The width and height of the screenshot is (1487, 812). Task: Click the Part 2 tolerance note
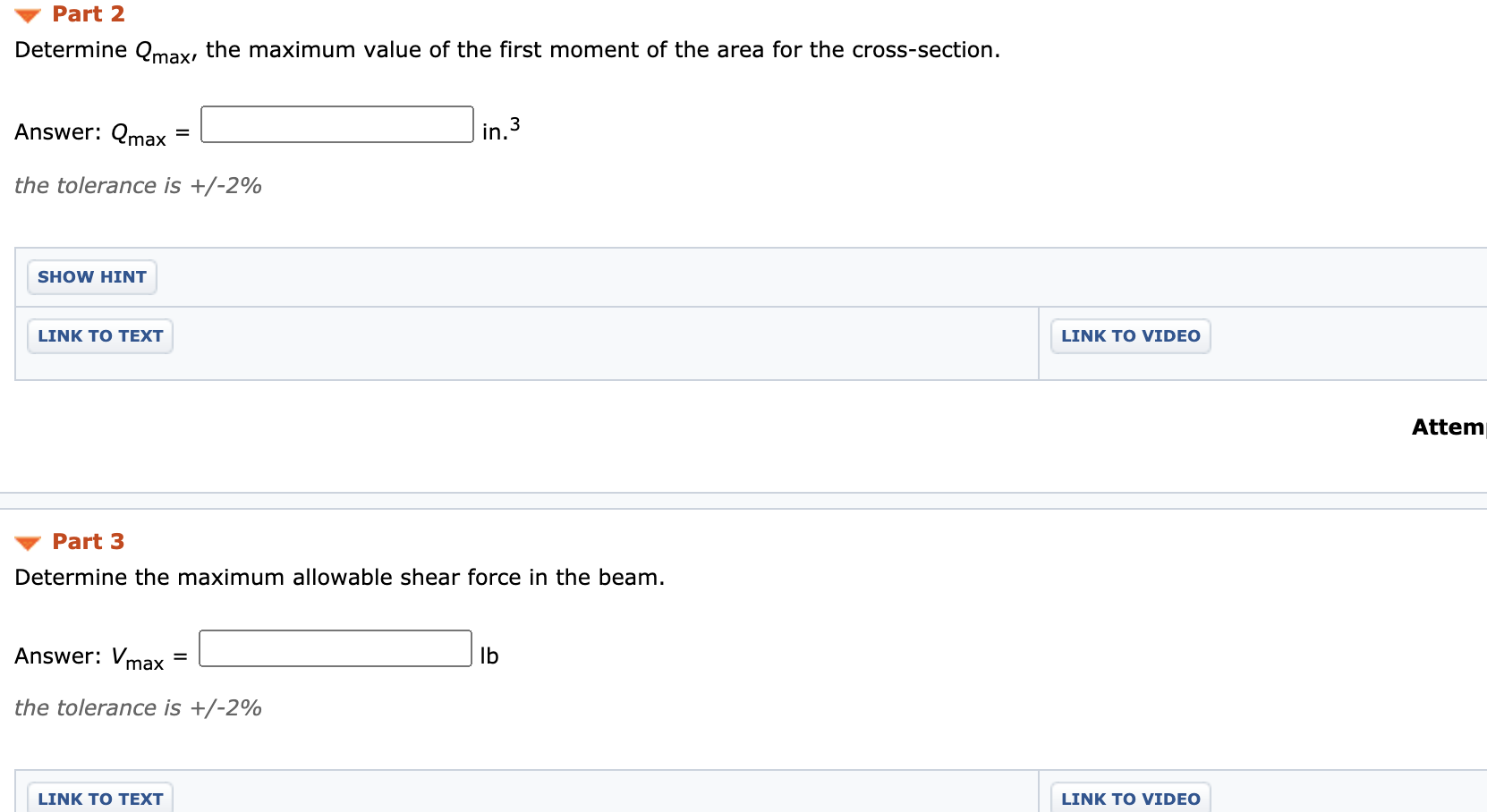point(138,186)
